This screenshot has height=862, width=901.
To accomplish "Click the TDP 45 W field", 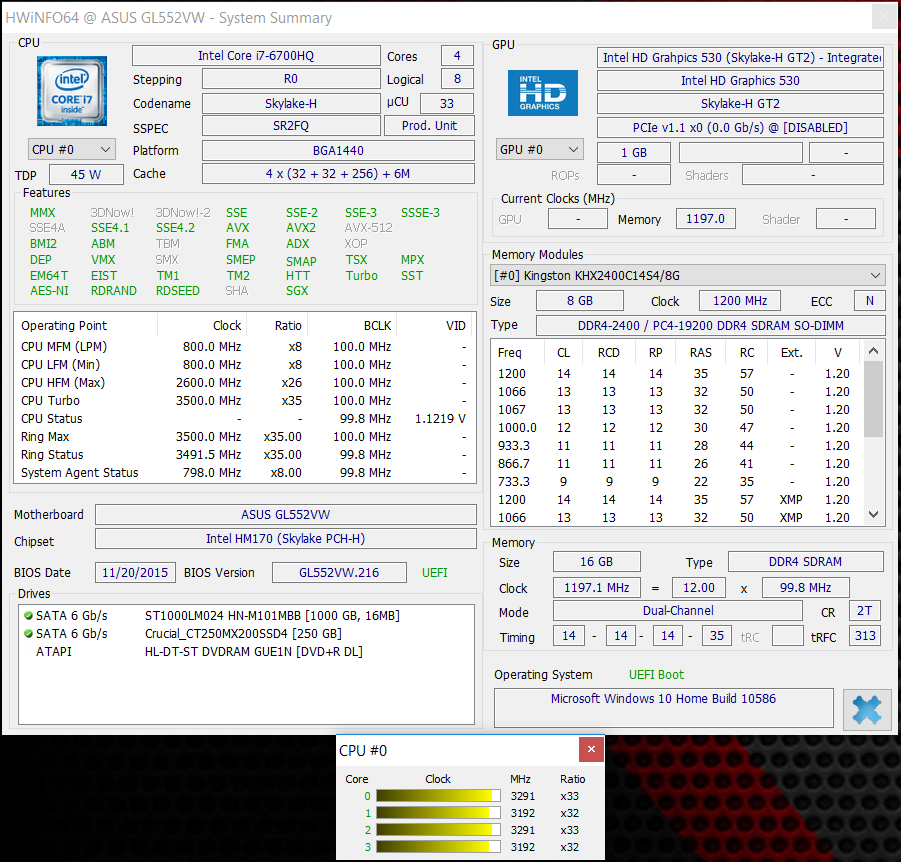I will coord(86,174).
